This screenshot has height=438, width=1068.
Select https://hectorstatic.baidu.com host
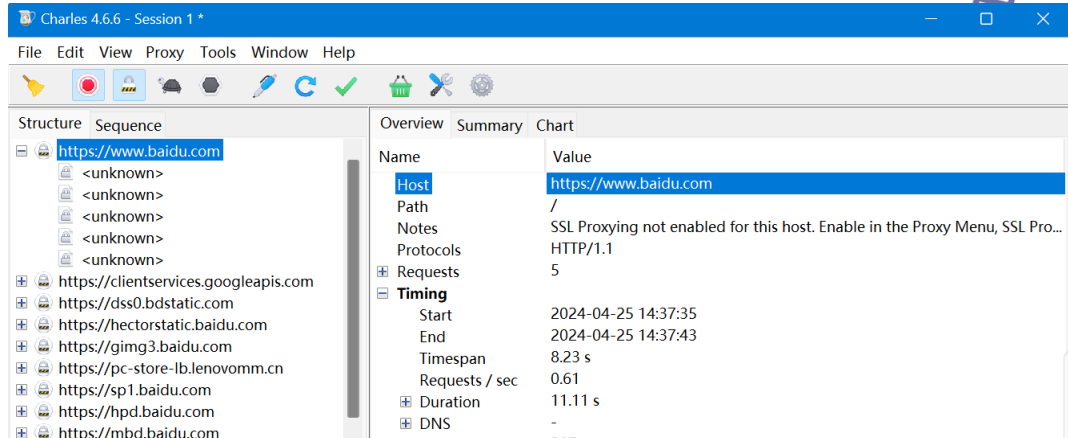click(163, 325)
